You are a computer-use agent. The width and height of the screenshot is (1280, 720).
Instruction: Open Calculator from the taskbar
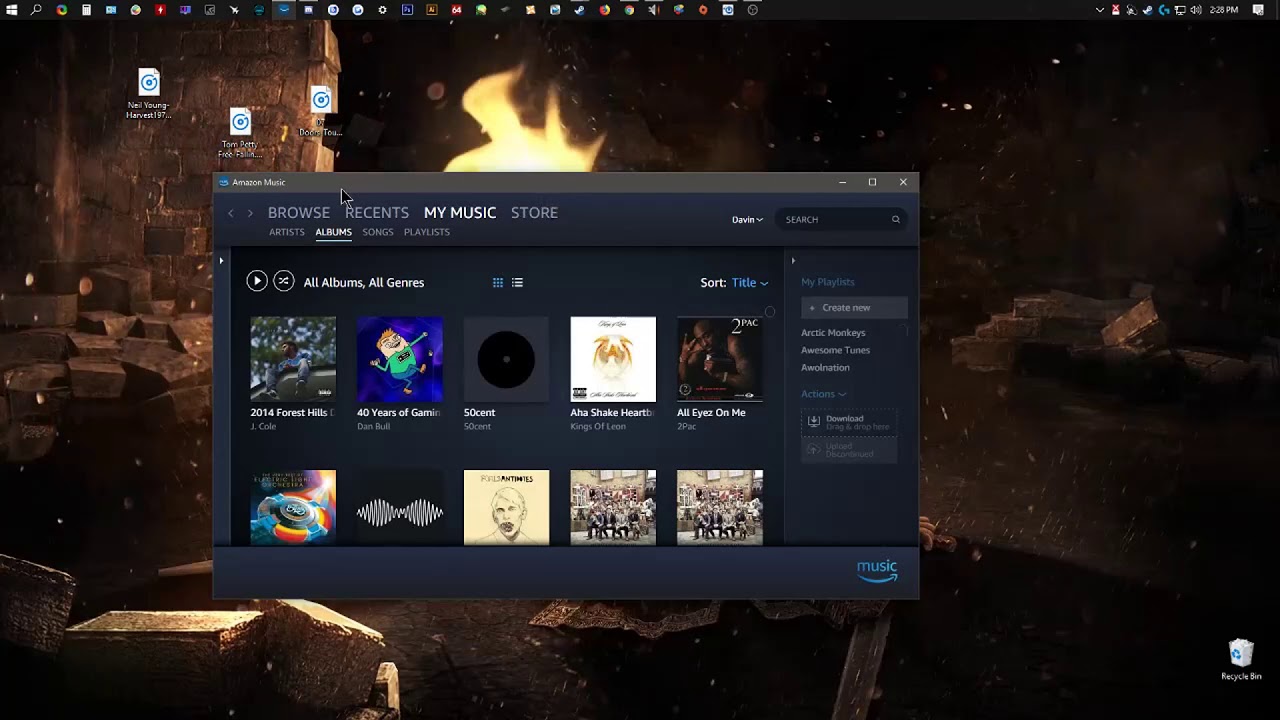[x=86, y=10]
